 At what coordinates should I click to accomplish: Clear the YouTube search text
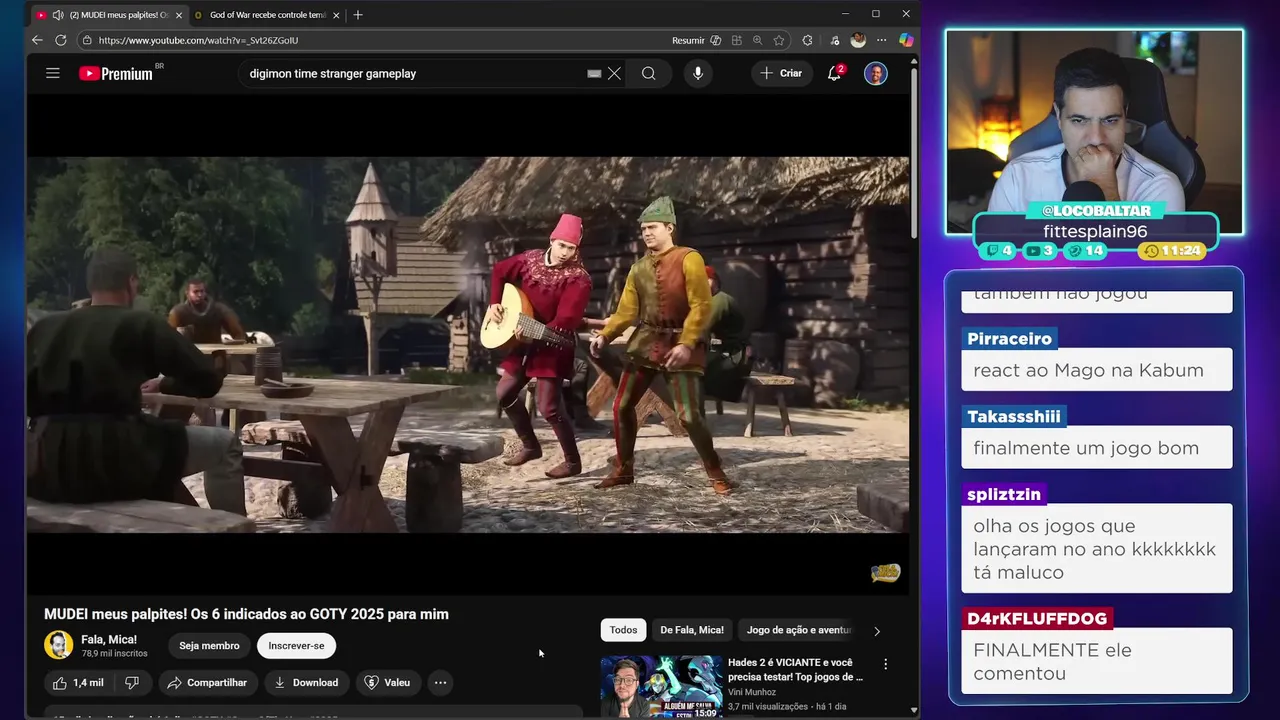pyautogui.click(x=614, y=73)
